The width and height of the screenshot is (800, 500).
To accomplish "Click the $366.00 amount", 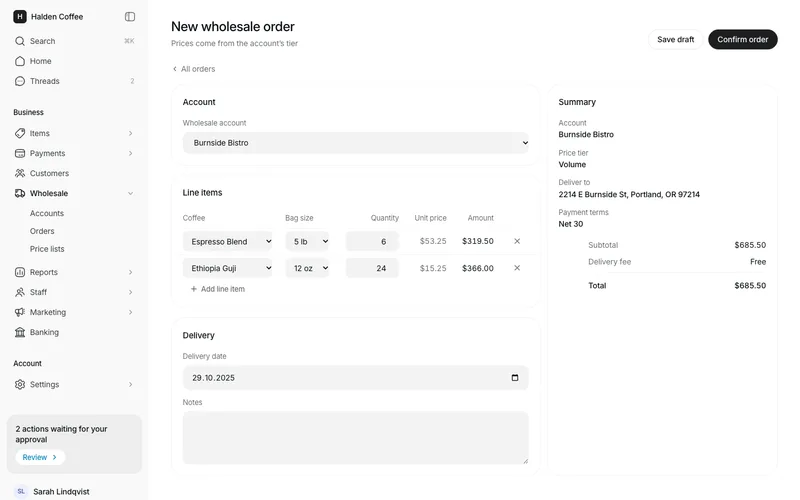I will click(478, 268).
